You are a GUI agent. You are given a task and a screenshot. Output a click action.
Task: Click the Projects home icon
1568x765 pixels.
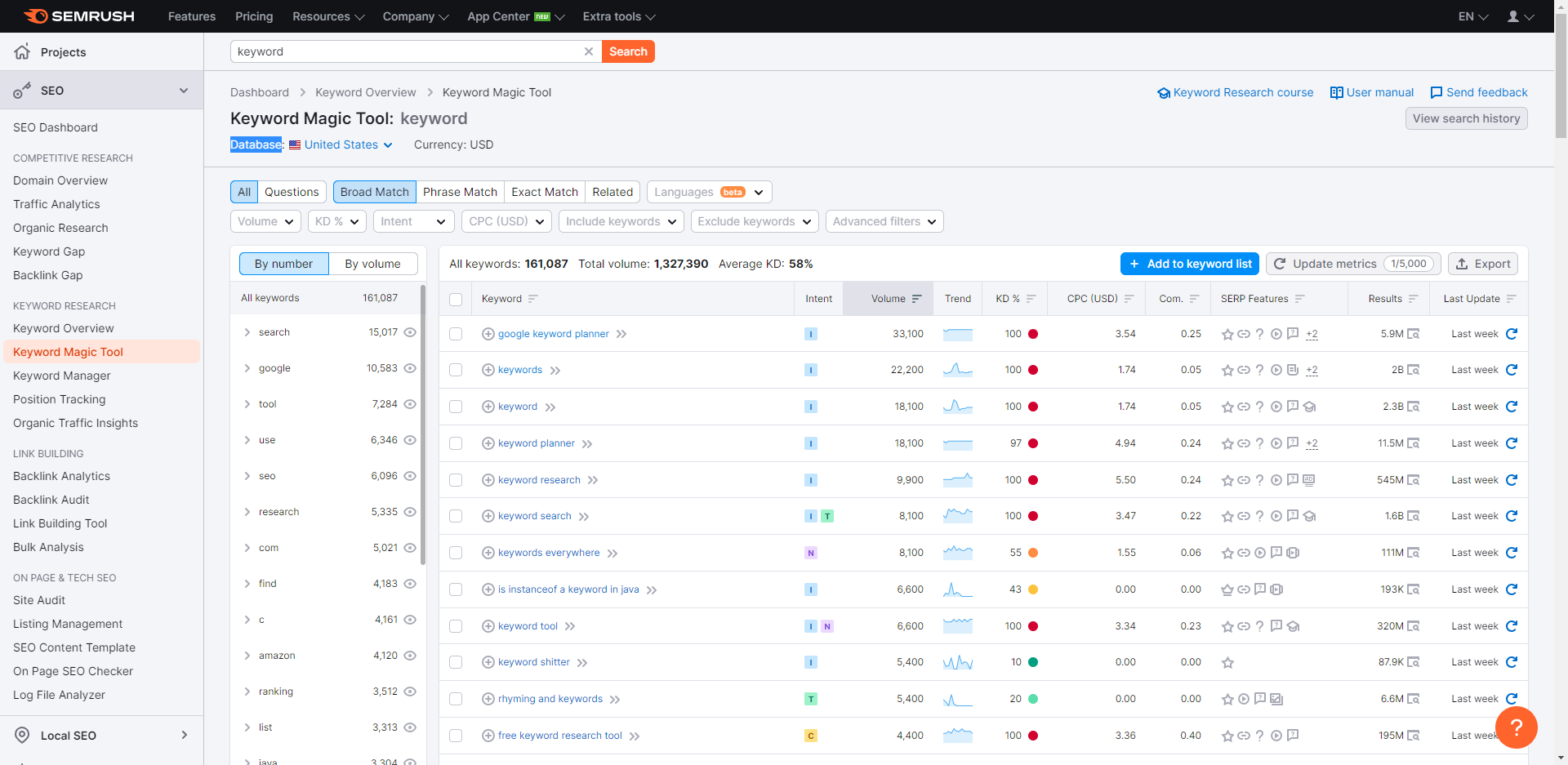click(x=22, y=51)
